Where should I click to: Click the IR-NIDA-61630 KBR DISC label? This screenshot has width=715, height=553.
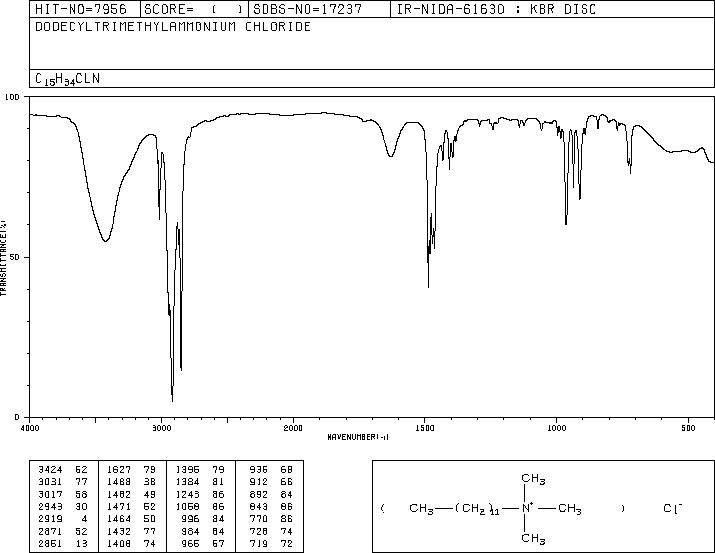point(496,9)
